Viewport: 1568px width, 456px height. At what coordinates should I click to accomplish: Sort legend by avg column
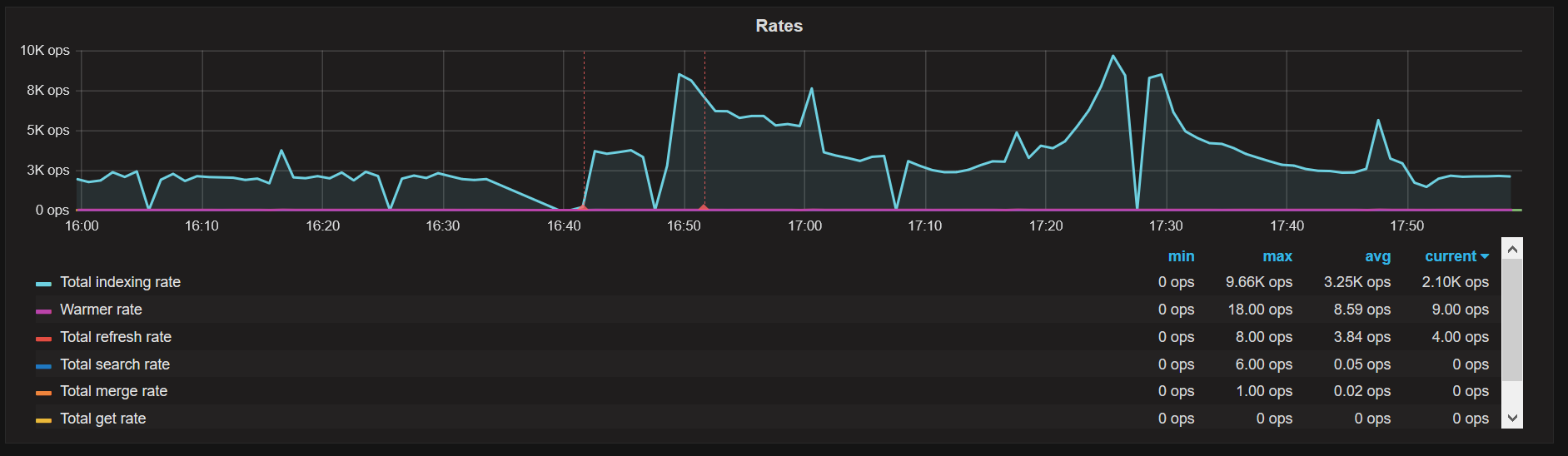[1377, 256]
